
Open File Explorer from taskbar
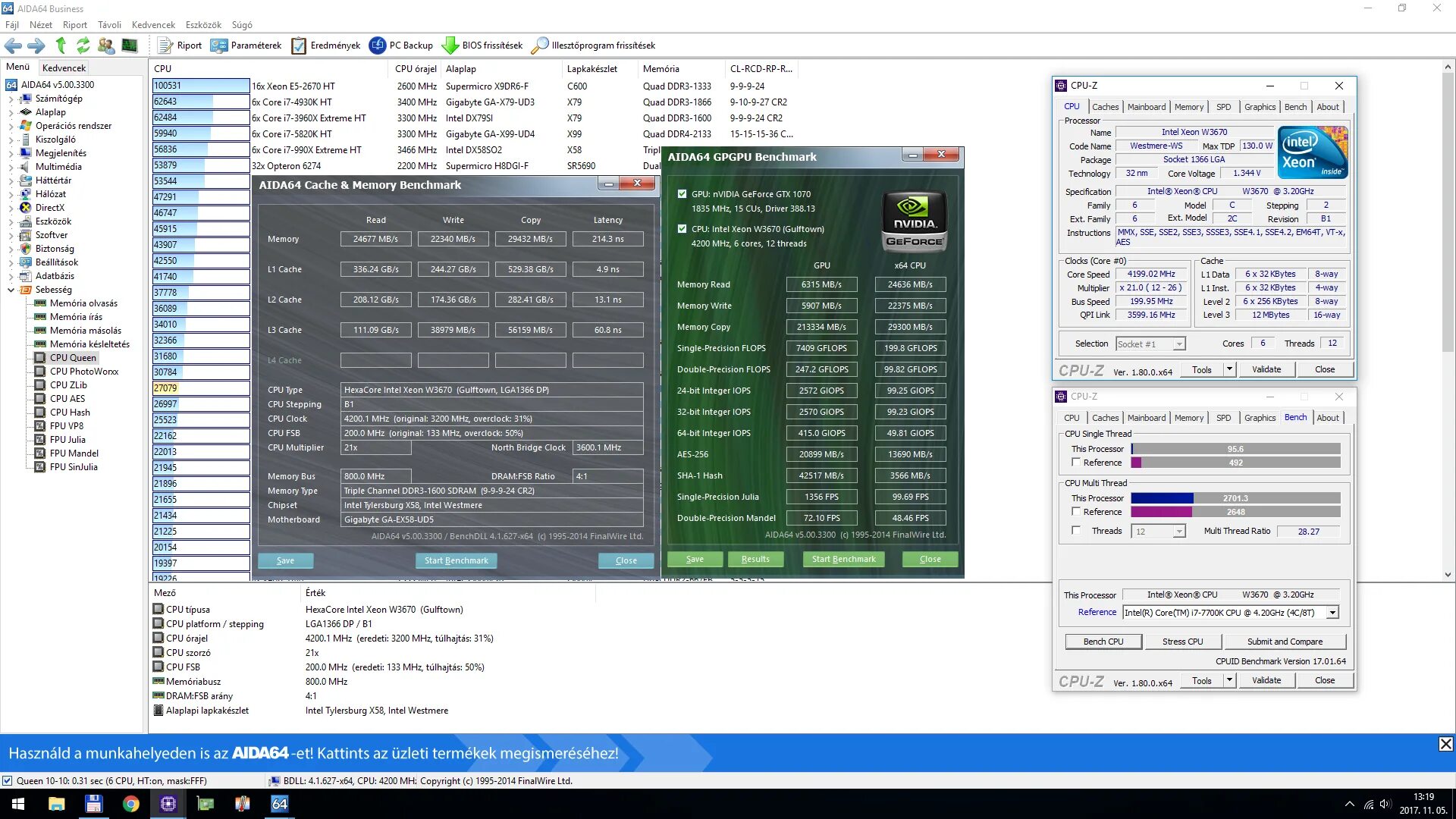click(57, 804)
